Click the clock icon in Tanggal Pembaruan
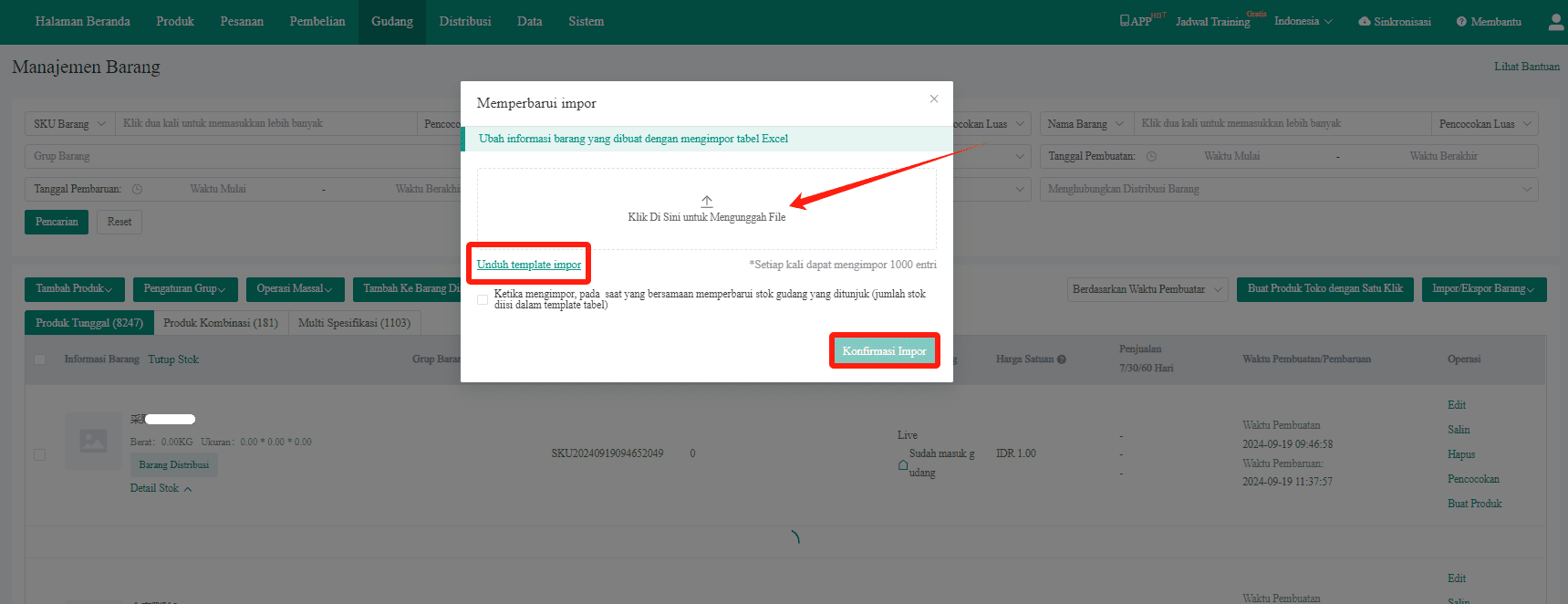The width and height of the screenshot is (1568, 604). [137, 190]
